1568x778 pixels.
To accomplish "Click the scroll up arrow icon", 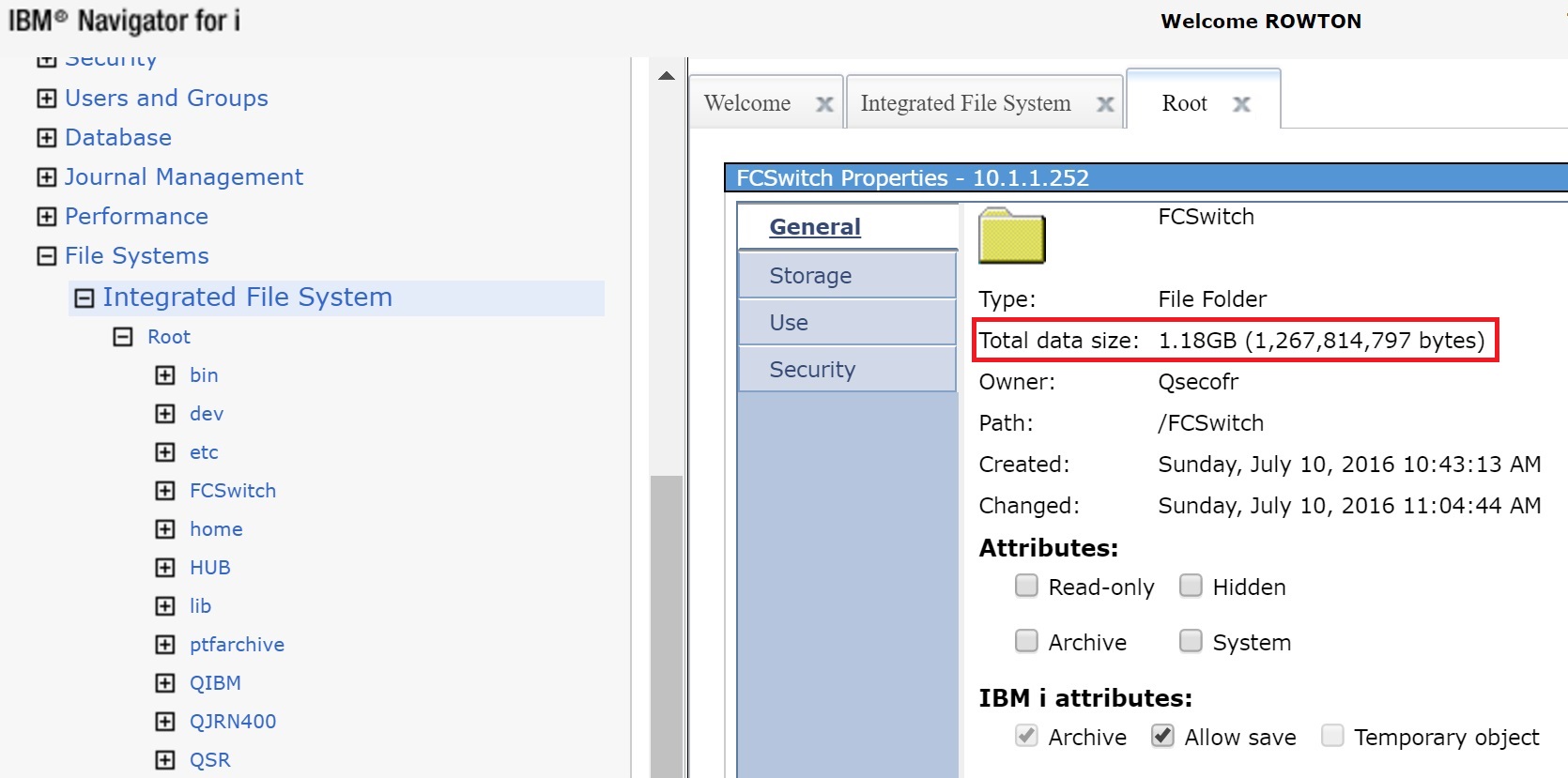I will tap(667, 76).
